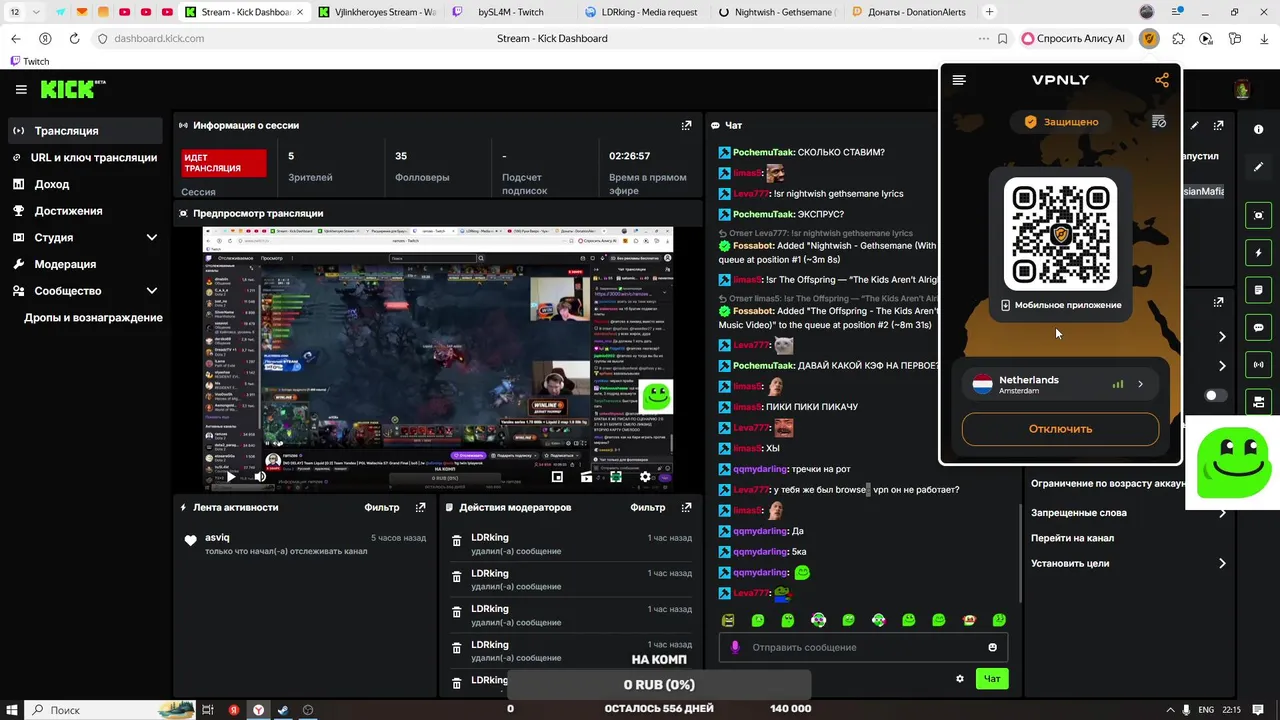Image resolution: width=1280 pixels, height=720 pixels.
Task: Expand the Студия sidebar section
Action: pos(152,238)
